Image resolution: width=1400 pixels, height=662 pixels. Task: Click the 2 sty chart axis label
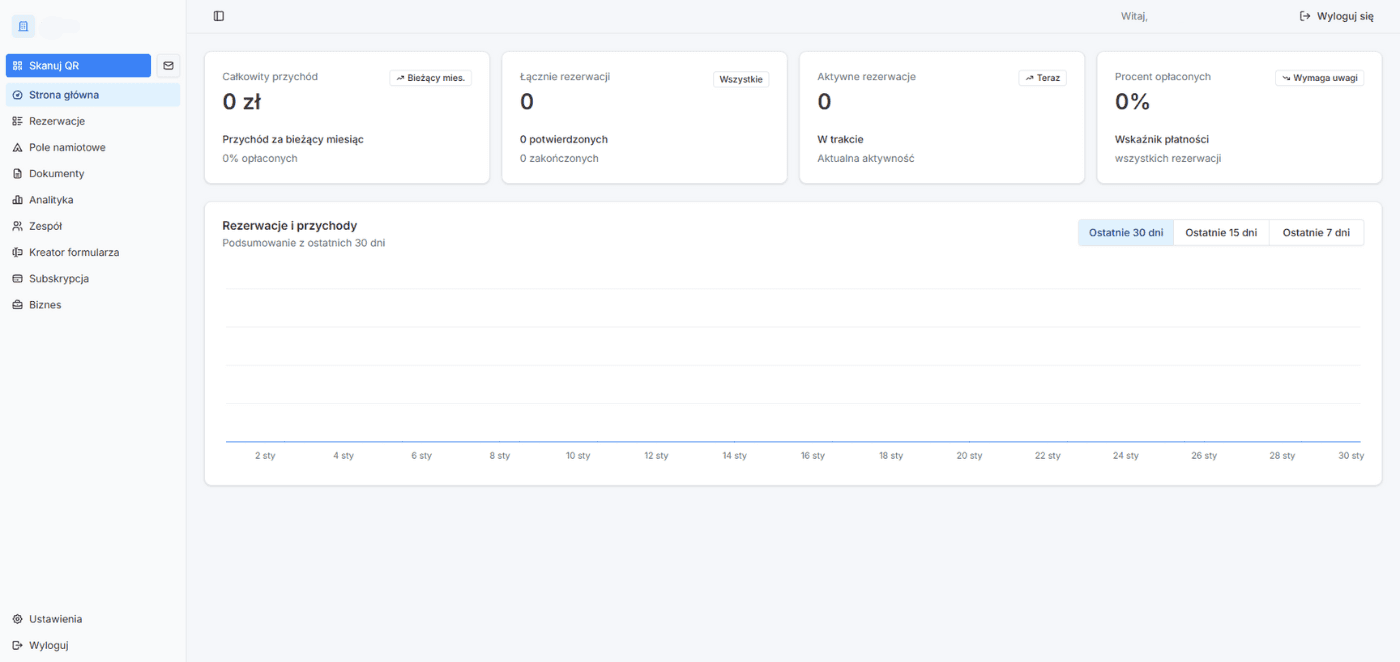pyautogui.click(x=265, y=456)
